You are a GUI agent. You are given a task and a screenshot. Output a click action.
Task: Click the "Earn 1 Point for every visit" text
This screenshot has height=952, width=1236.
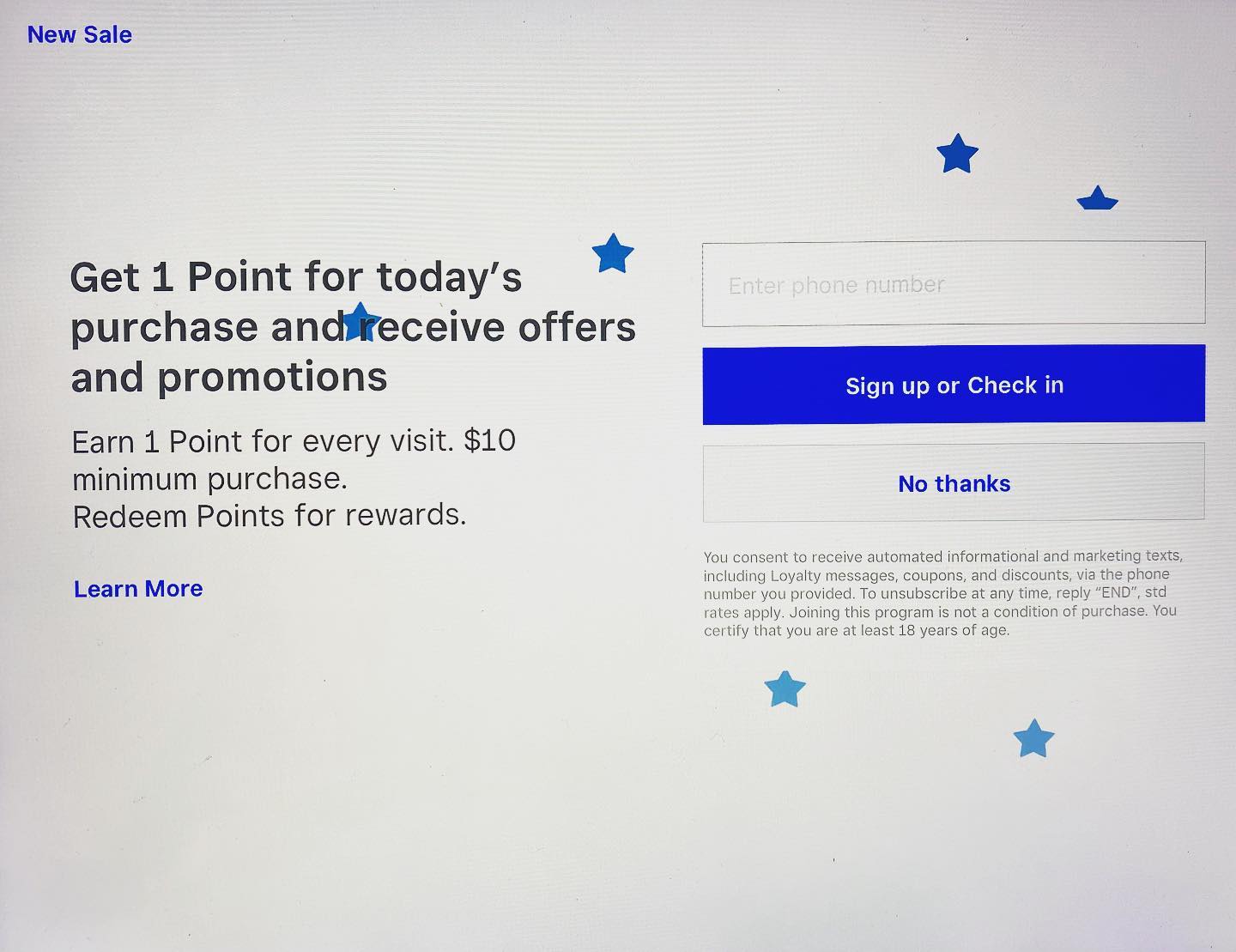tap(294, 441)
